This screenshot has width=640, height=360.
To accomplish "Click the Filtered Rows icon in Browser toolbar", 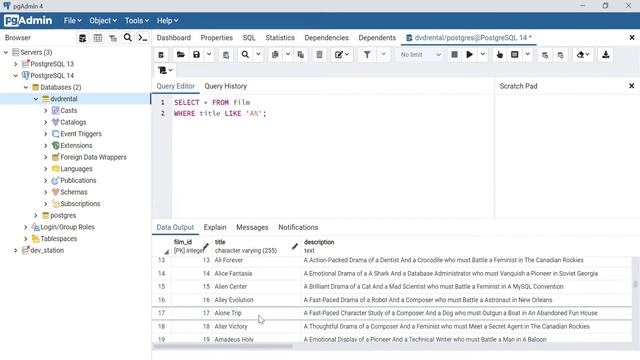I will coord(113,38).
